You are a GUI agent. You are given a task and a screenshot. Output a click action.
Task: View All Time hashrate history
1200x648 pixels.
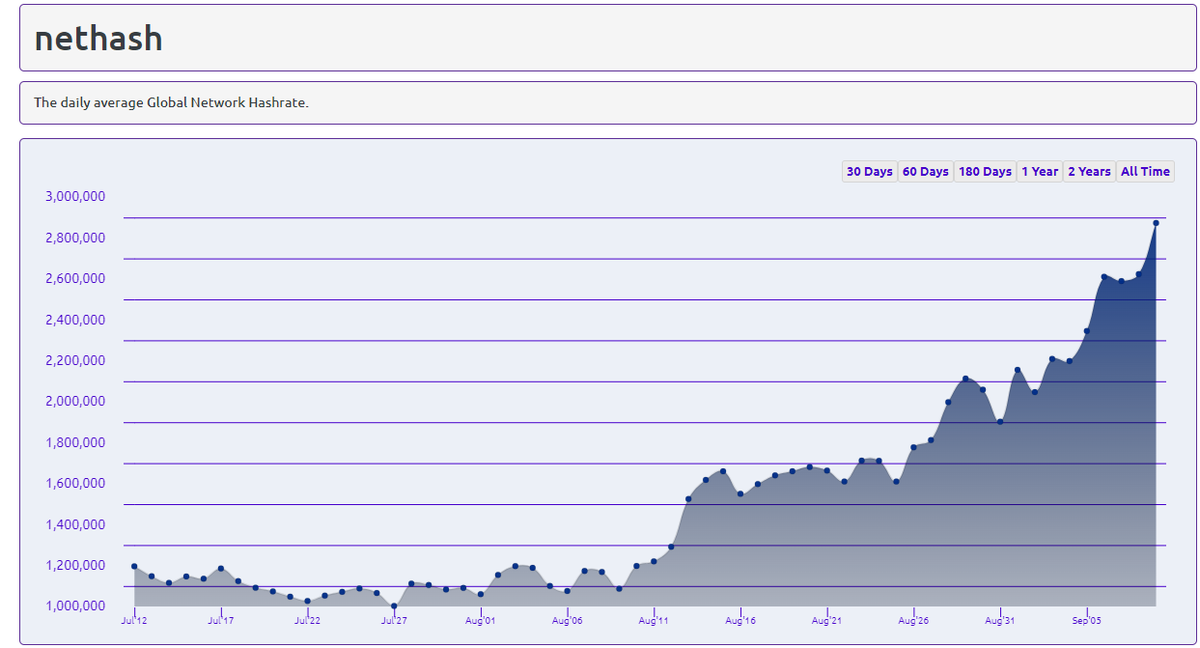coord(1145,171)
